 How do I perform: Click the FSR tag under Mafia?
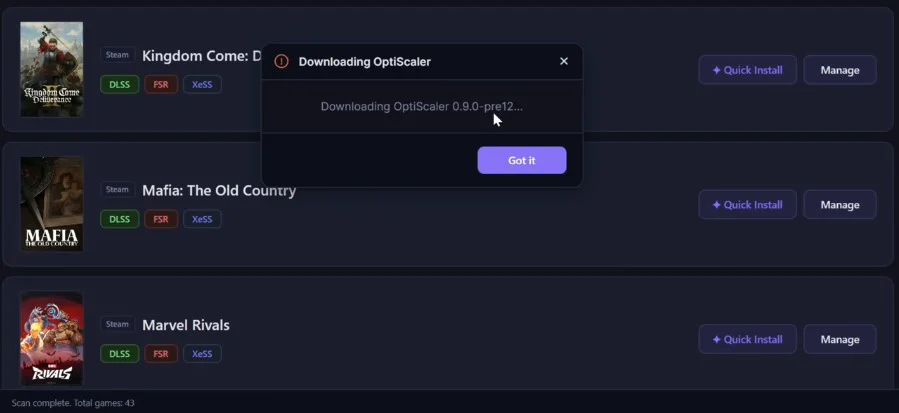(160, 219)
